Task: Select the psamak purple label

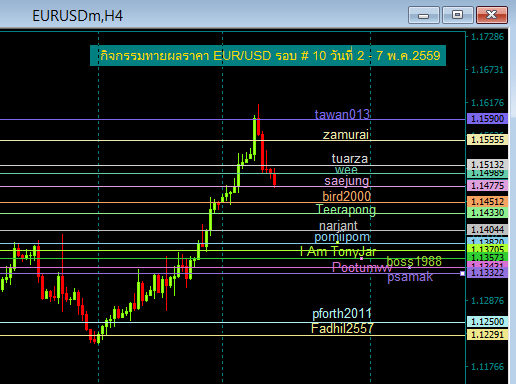Action: pyautogui.click(x=410, y=277)
